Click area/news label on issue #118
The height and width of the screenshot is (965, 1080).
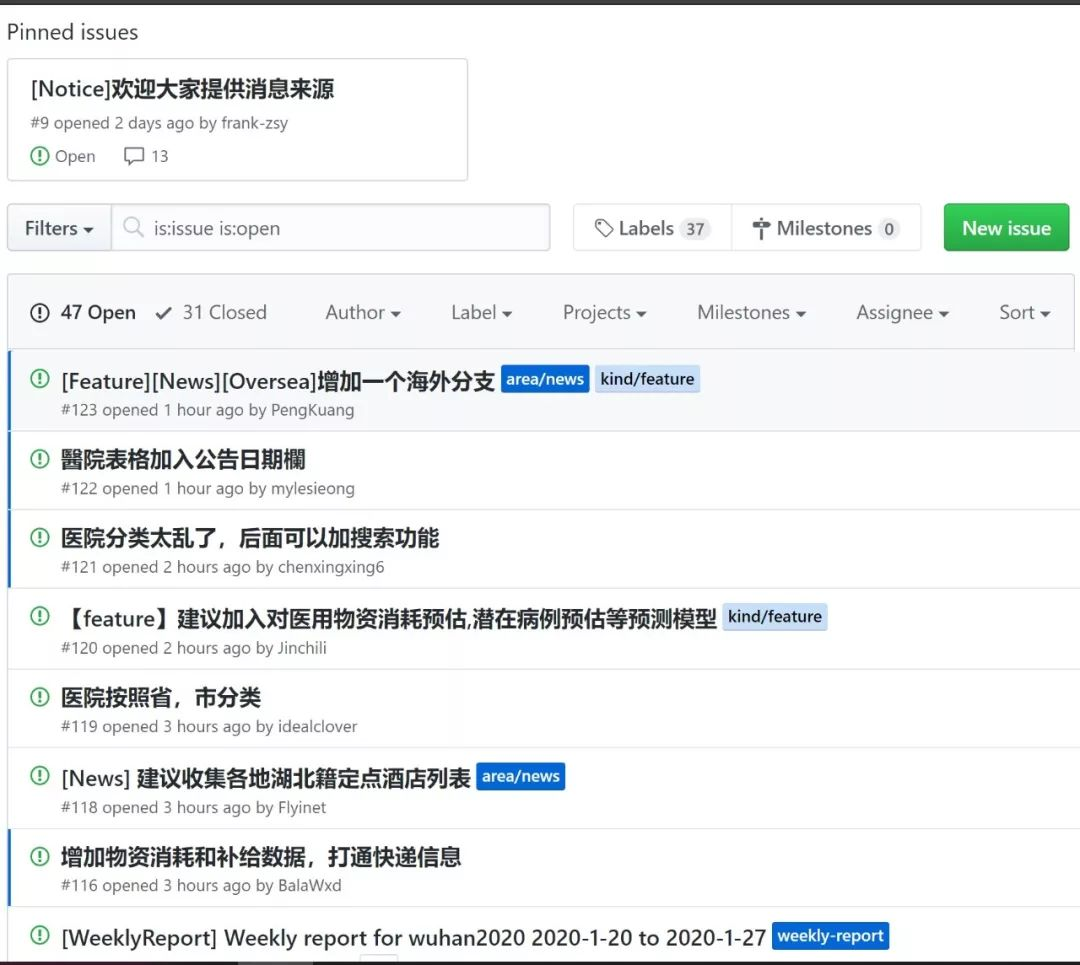click(x=521, y=776)
